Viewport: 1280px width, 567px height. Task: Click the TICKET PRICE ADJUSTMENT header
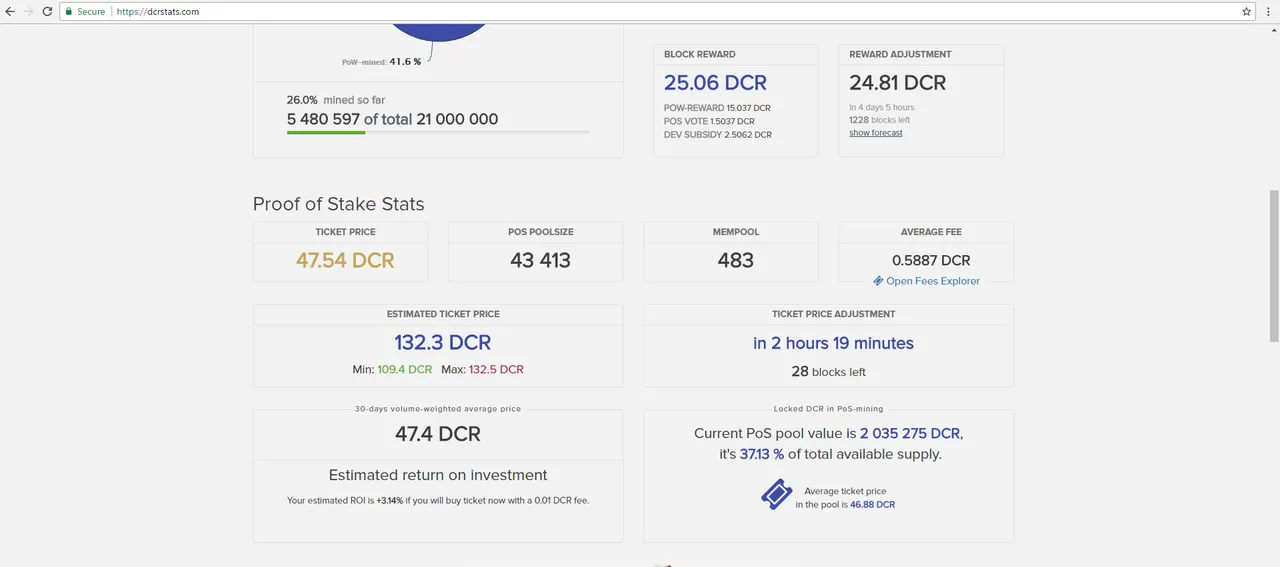click(x=834, y=314)
